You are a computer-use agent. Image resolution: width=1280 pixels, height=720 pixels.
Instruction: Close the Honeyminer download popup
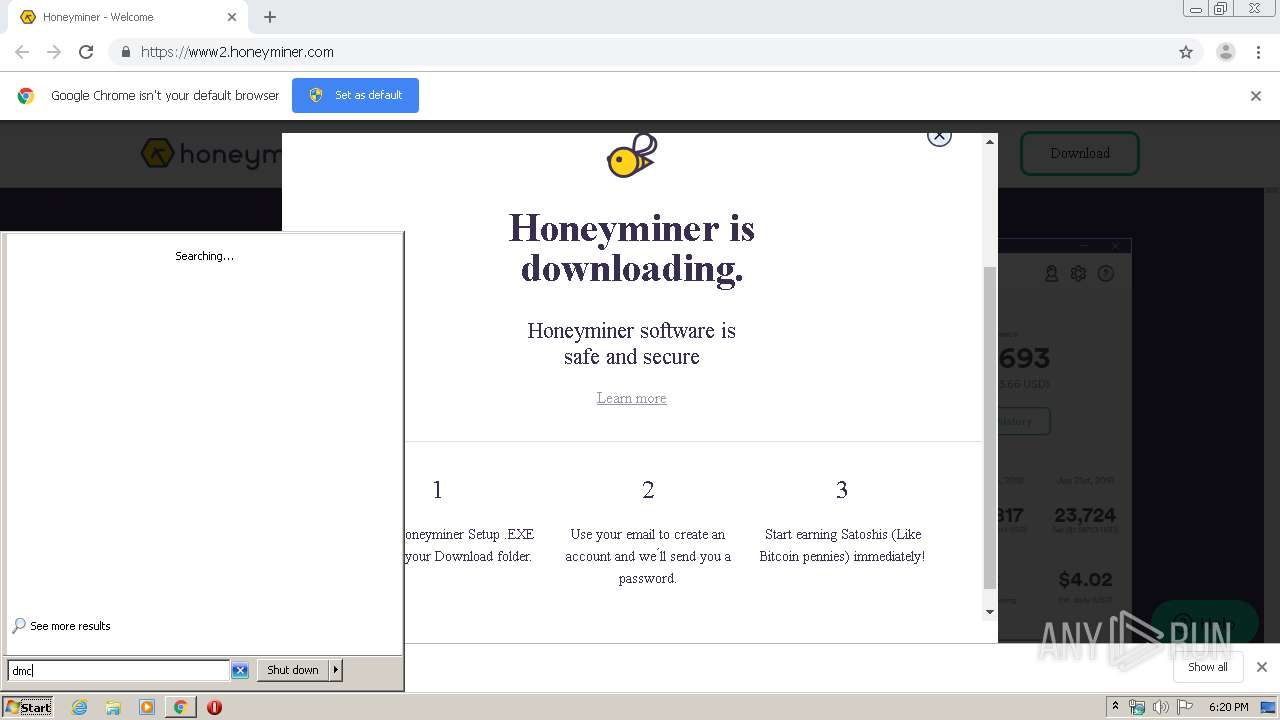(x=939, y=136)
